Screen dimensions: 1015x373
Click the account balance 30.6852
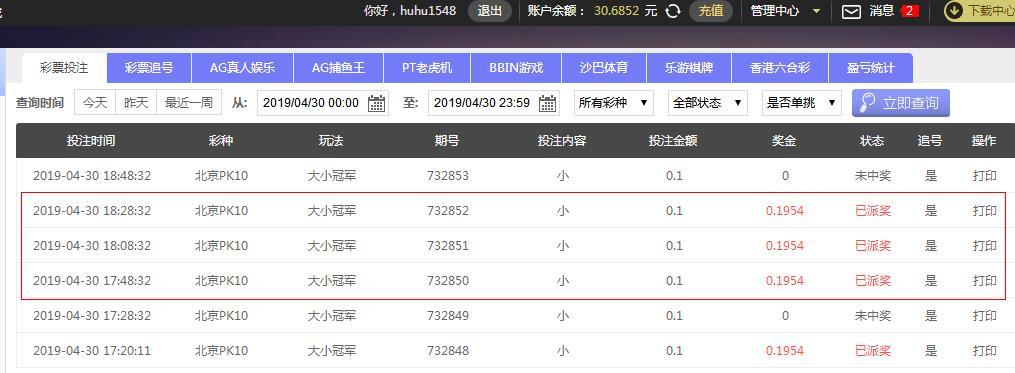click(x=616, y=11)
